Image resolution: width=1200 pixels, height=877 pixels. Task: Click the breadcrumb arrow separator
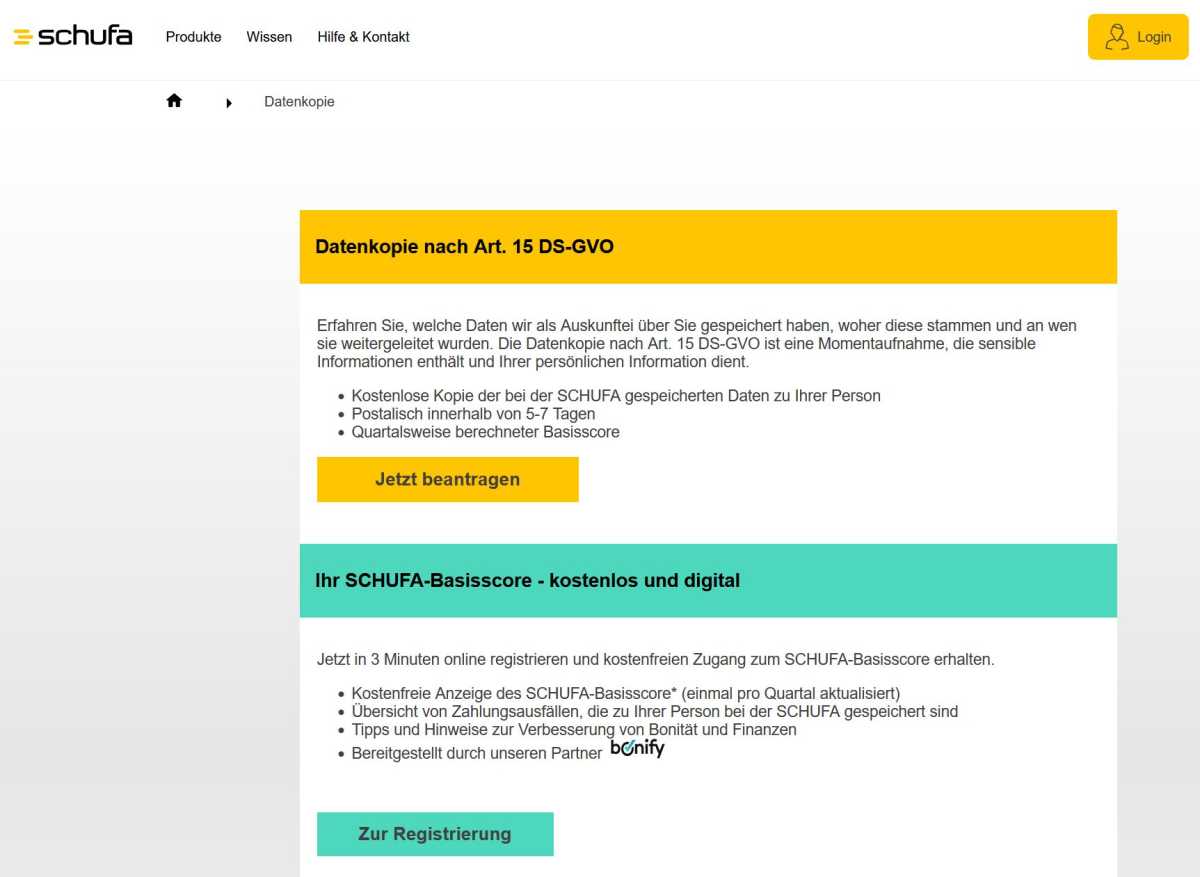click(229, 102)
